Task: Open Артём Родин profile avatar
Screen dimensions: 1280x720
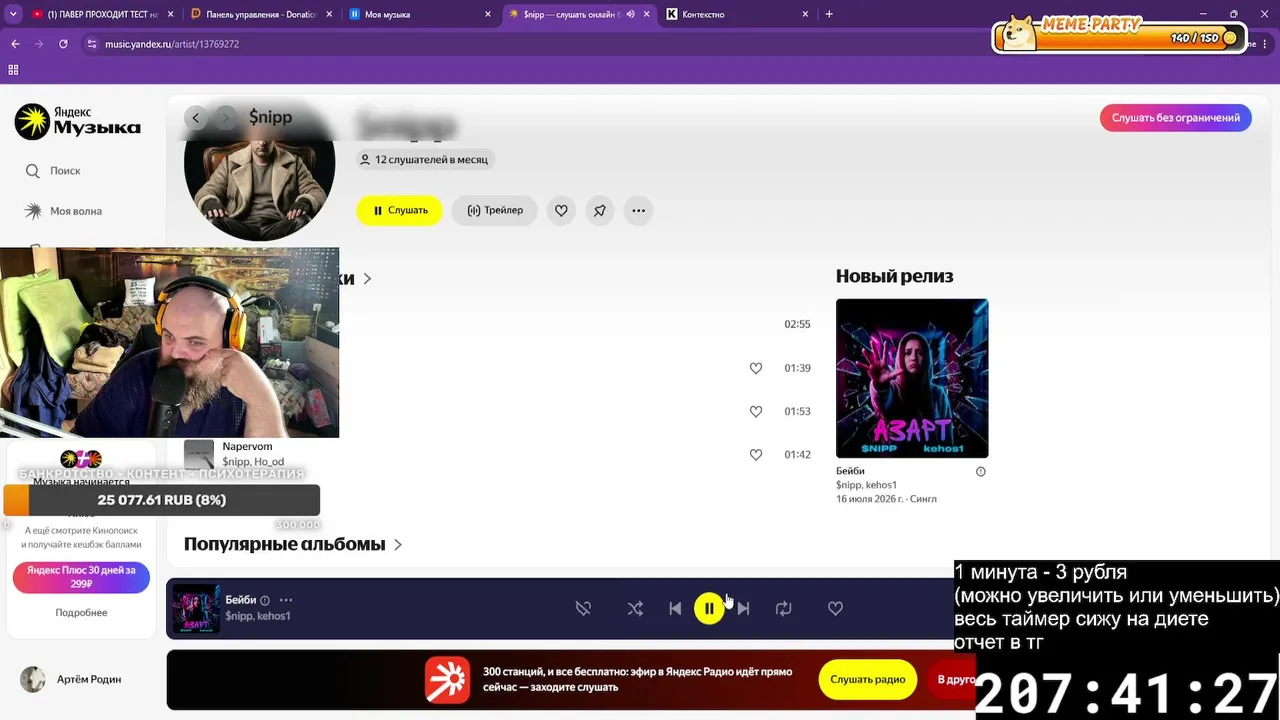Action: pyautogui.click(x=33, y=679)
